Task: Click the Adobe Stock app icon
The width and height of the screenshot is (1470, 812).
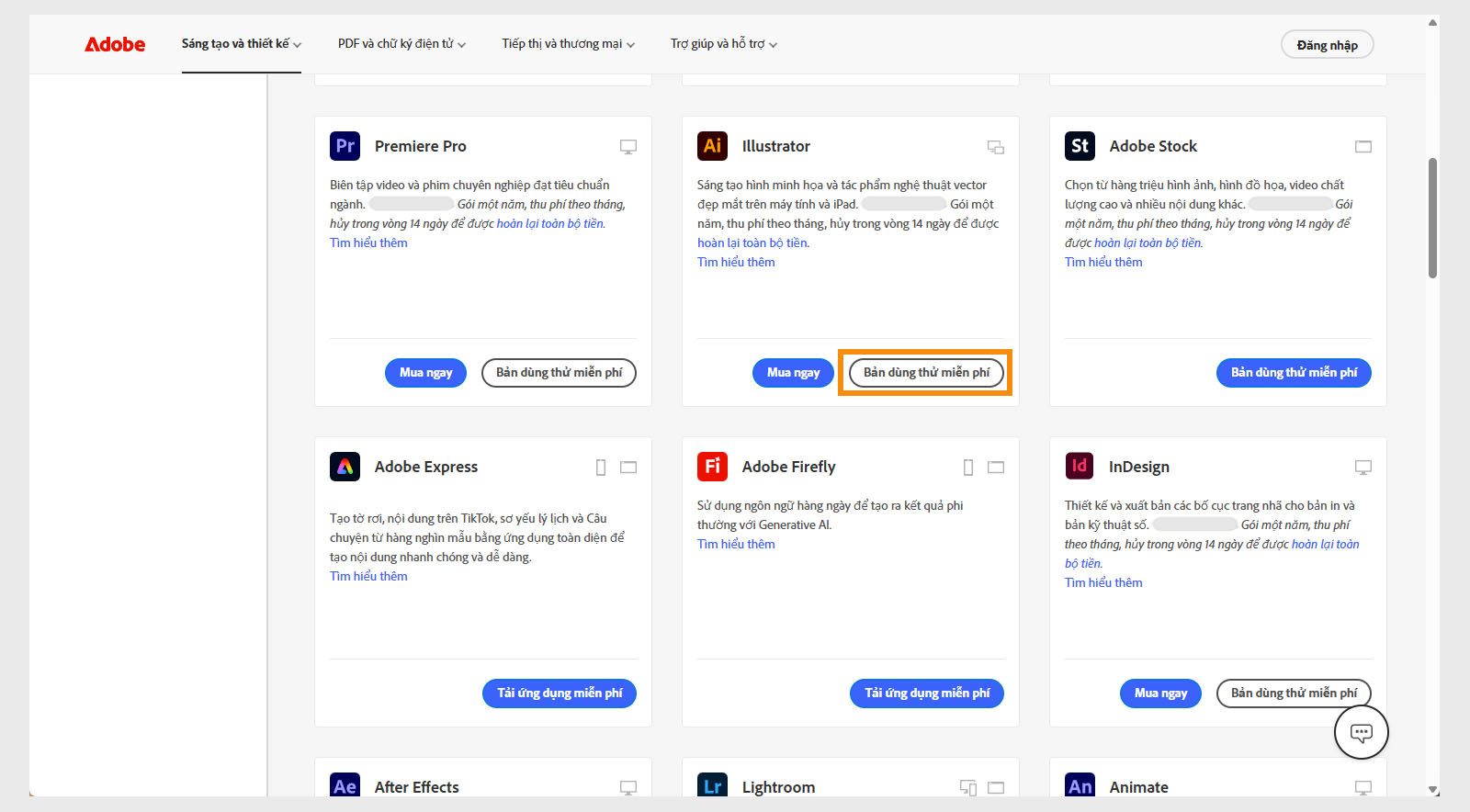Action: click(1080, 146)
